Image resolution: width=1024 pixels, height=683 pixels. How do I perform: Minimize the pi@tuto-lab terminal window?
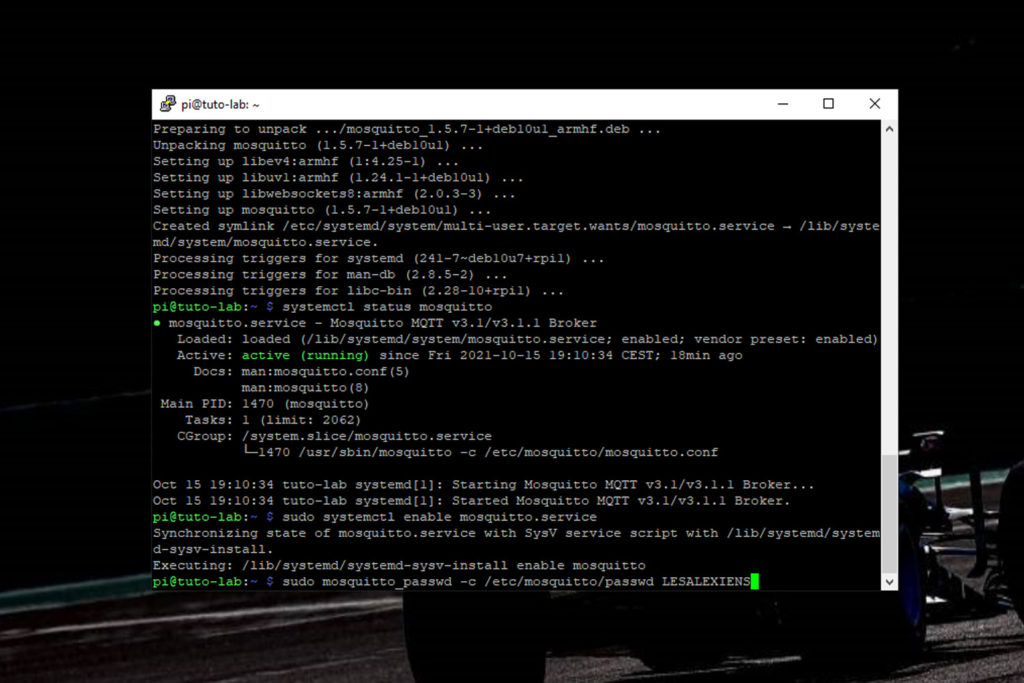[x=783, y=104]
